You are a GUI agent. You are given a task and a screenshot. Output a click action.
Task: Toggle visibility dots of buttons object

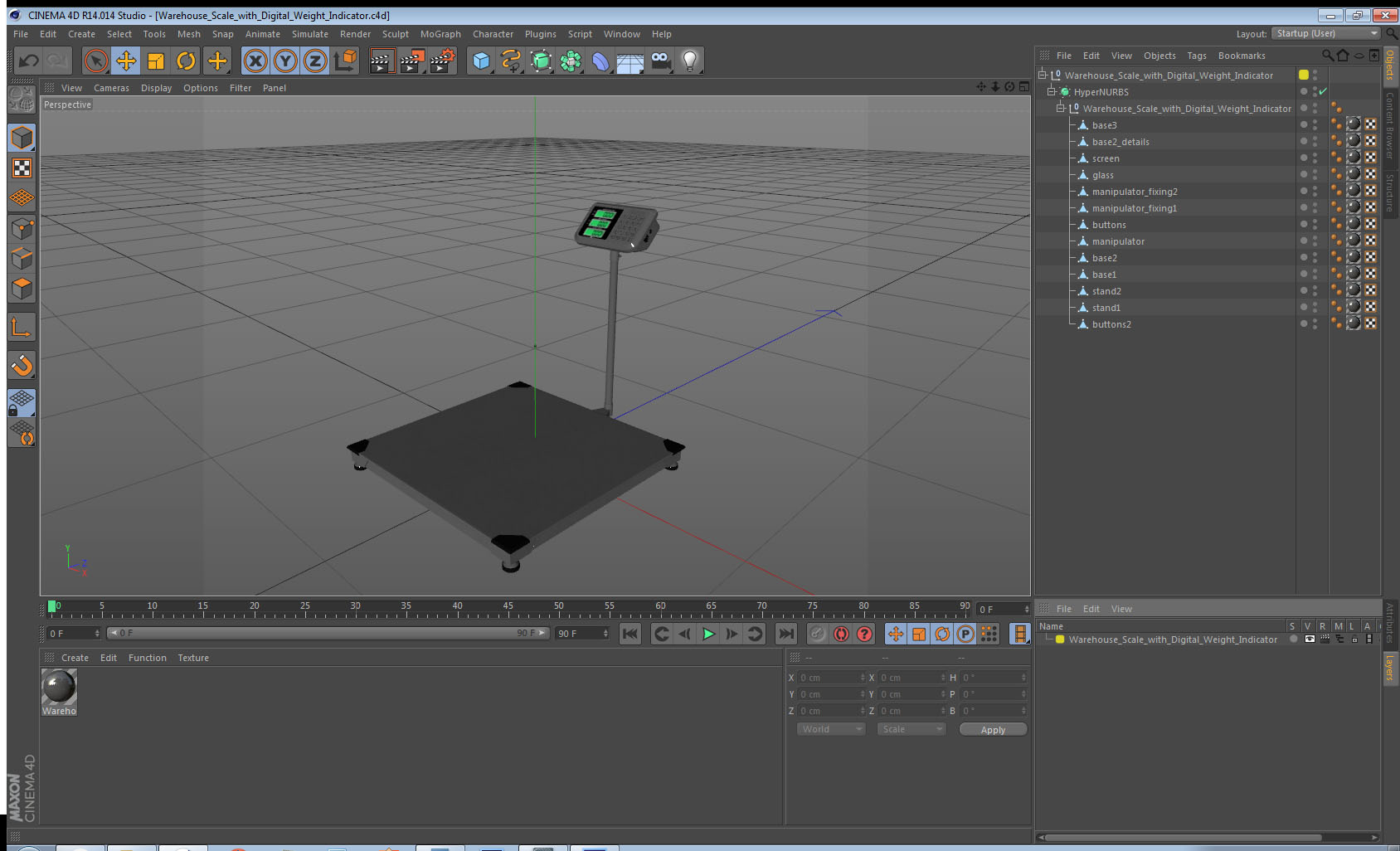[x=1315, y=224]
